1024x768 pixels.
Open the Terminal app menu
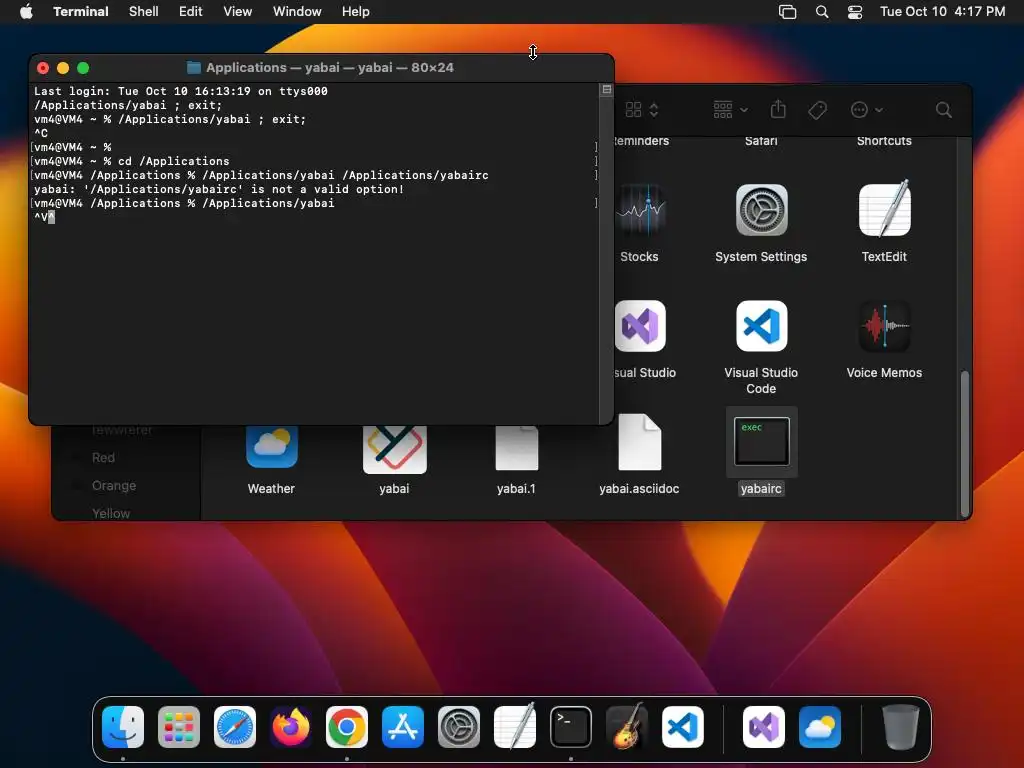(x=81, y=12)
